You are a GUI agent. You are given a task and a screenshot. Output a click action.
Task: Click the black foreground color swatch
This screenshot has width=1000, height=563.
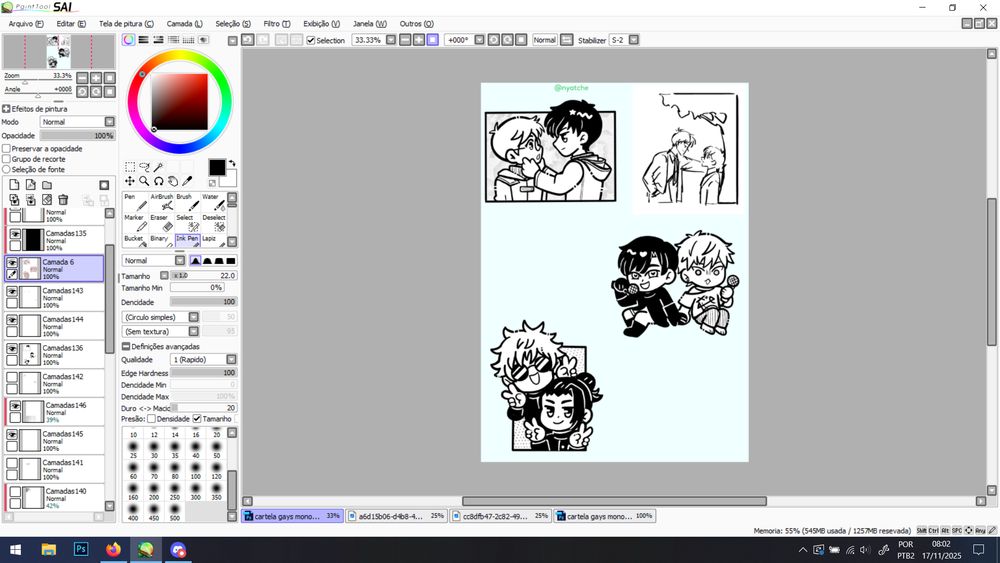coord(217,167)
